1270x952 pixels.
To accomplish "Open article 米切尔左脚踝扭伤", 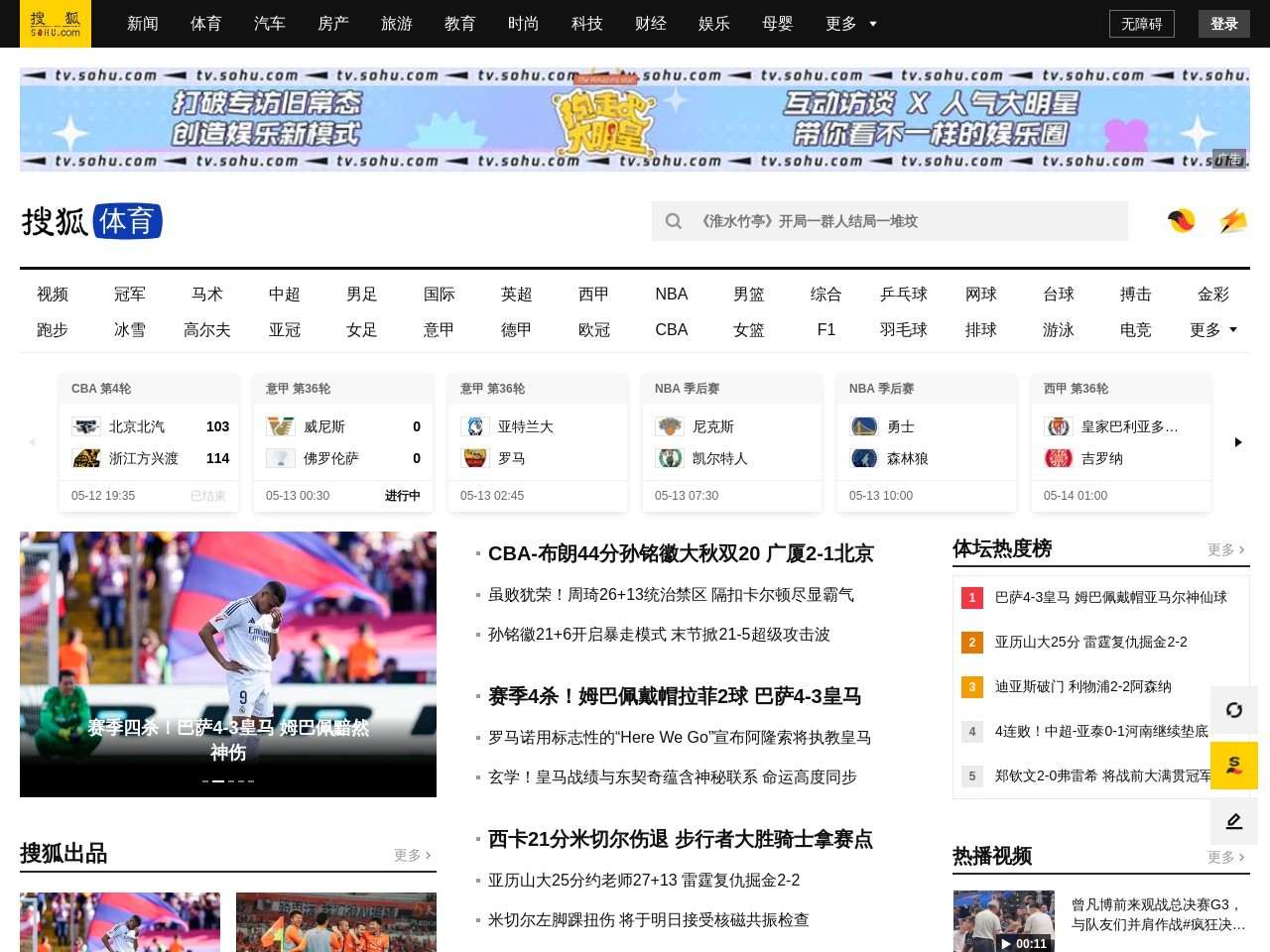I will [649, 920].
